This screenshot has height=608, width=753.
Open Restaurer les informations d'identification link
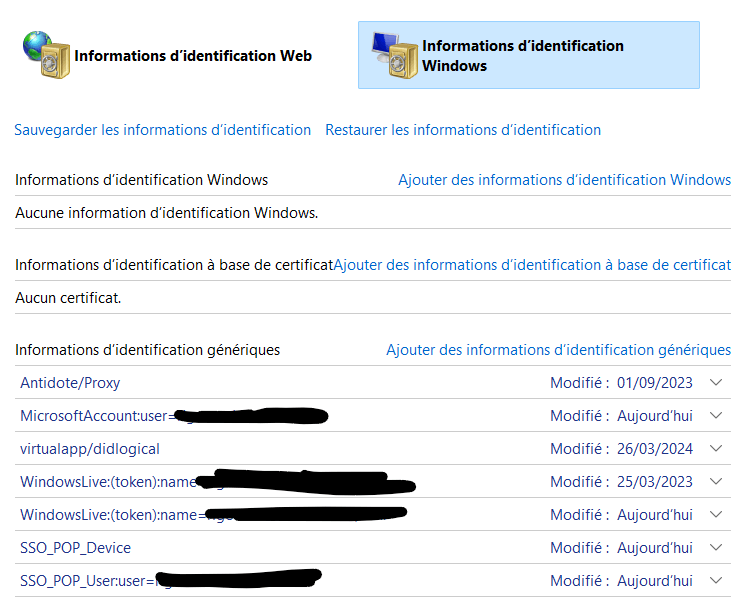point(463,130)
